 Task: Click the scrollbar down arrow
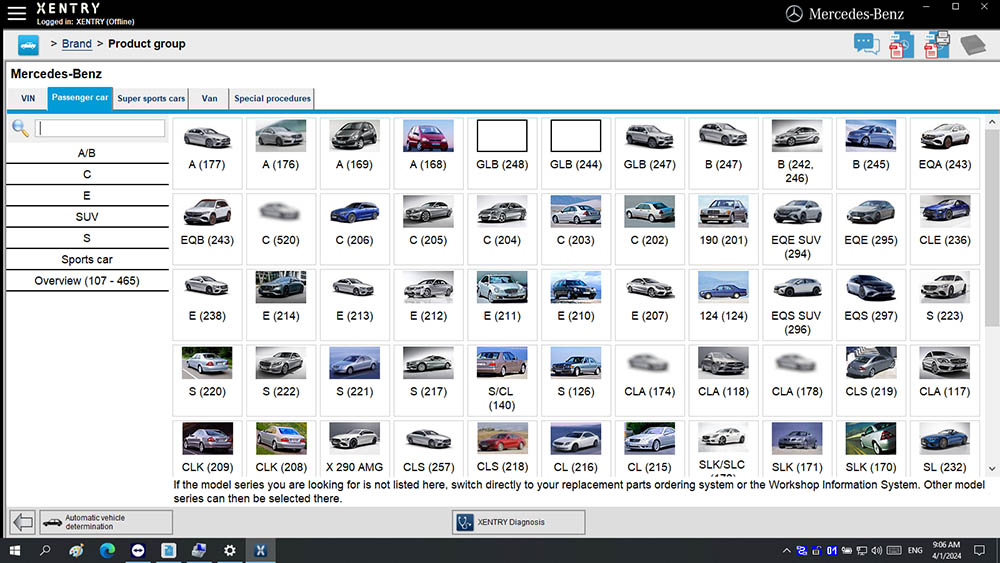pyautogui.click(x=992, y=469)
